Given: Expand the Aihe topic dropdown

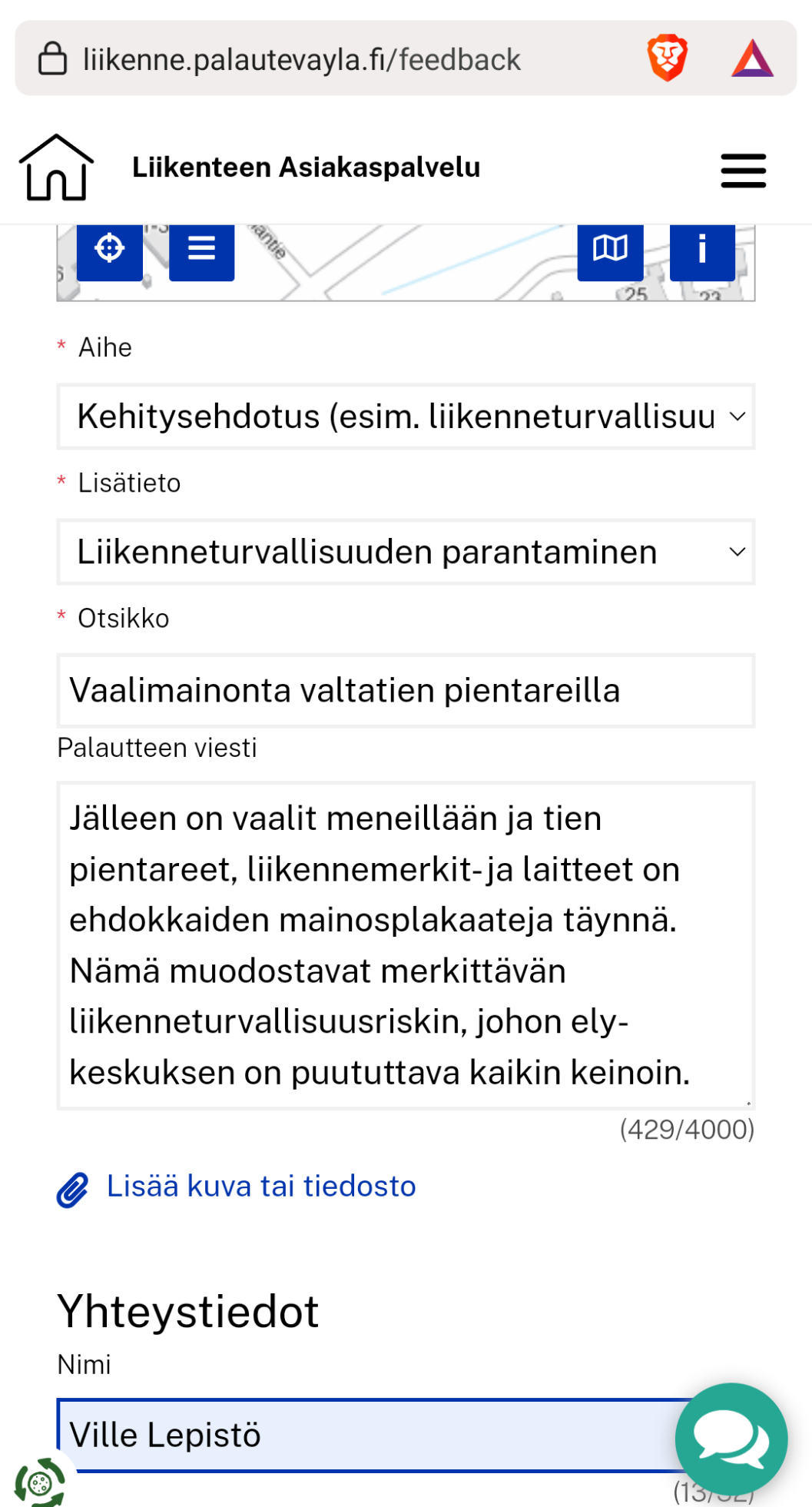Looking at the screenshot, I should pos(406,417).
